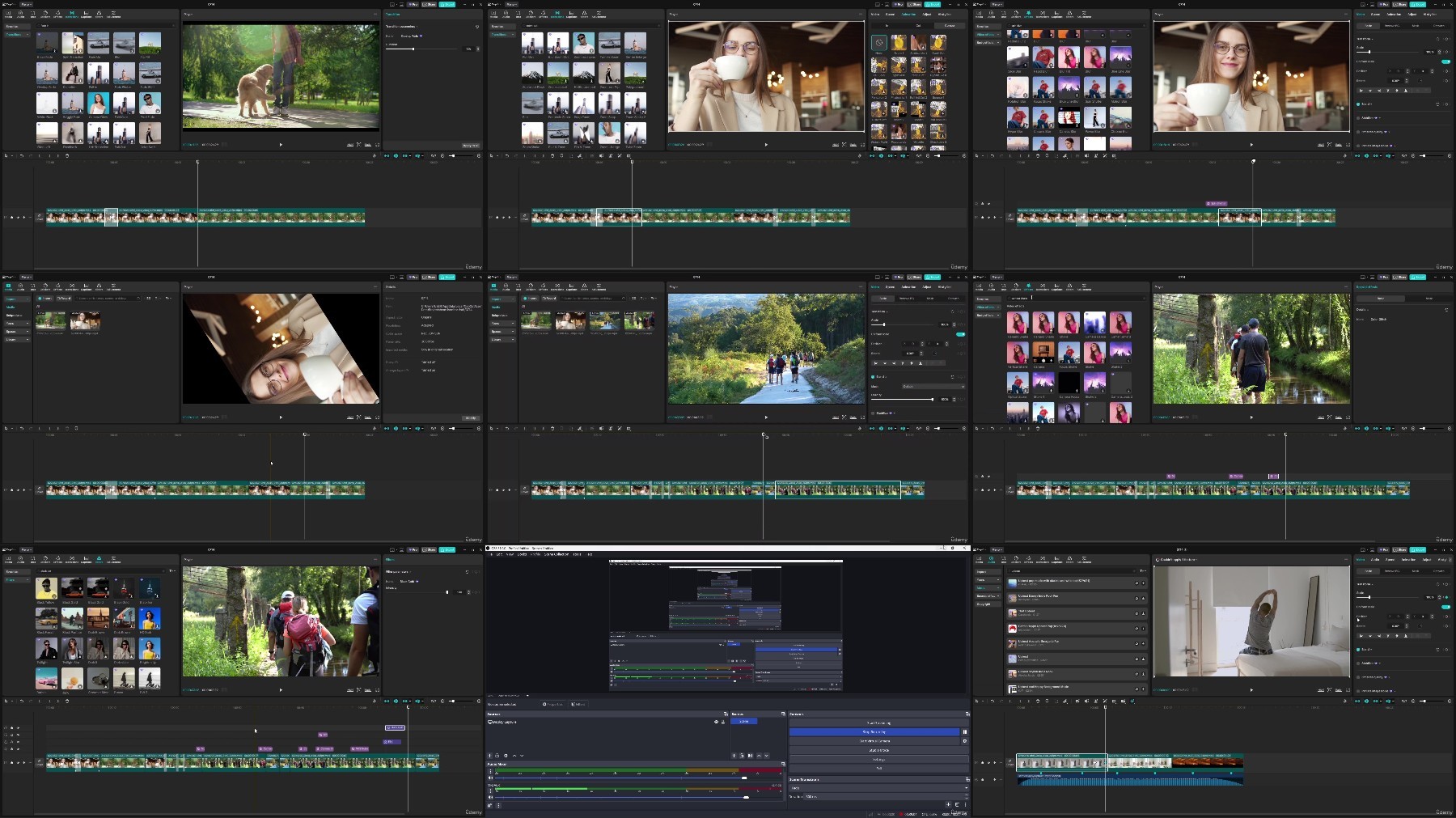
Task: Select Effects icon in bedroom-preview CapCut toolbar
Action: pyautogui.click(x=1028, y=559)
